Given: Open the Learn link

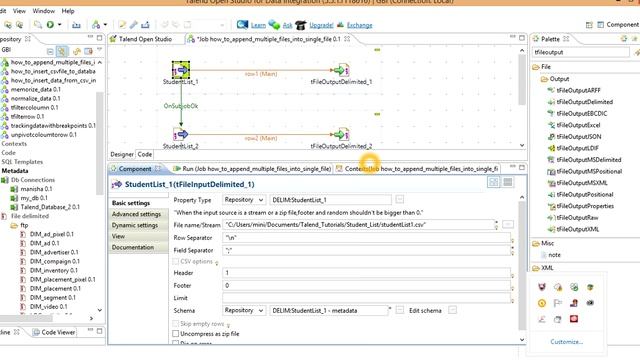Looking at the screenshot, I should pyautogui.click(x=258, y=25).
